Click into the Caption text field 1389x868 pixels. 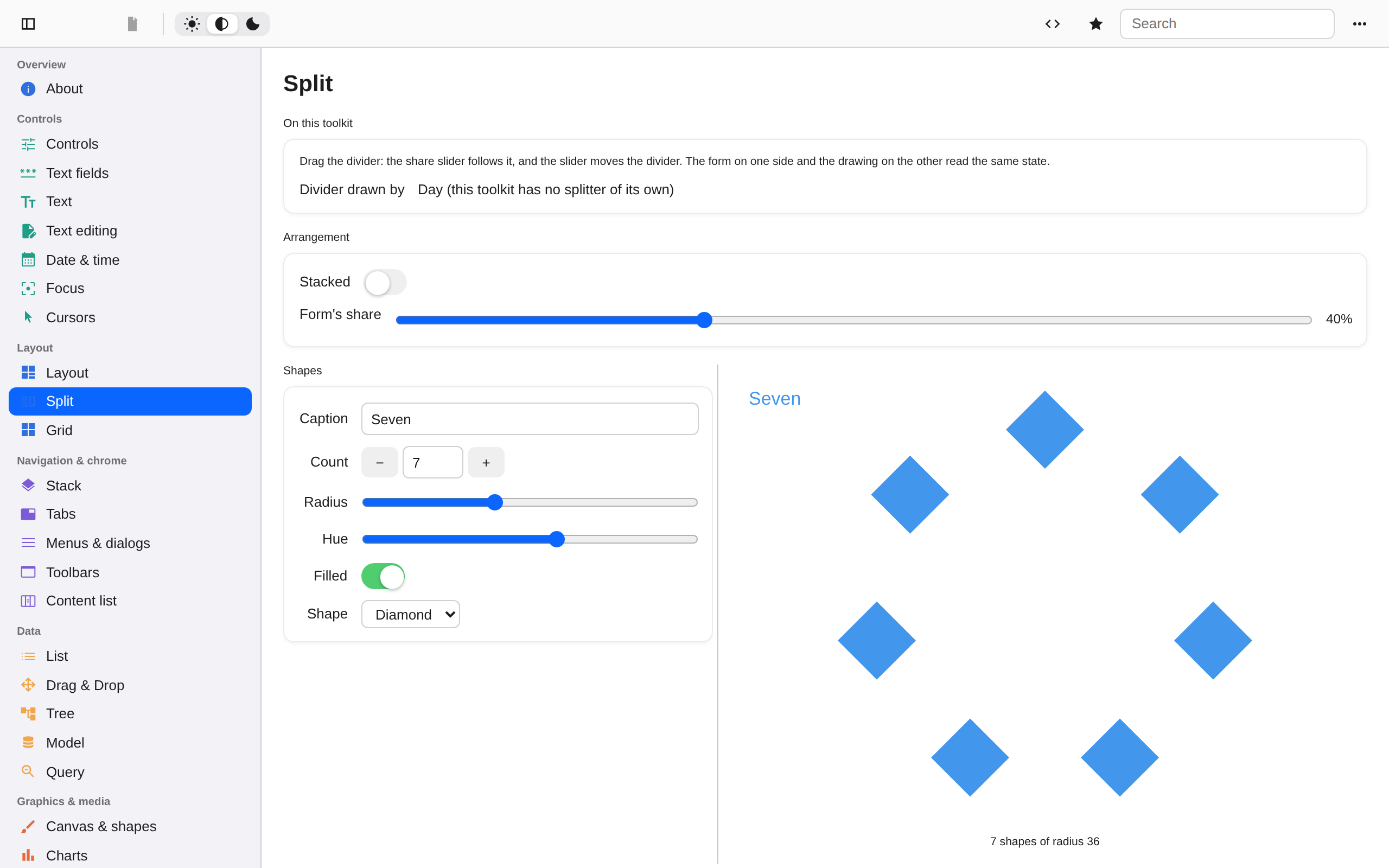530,419
